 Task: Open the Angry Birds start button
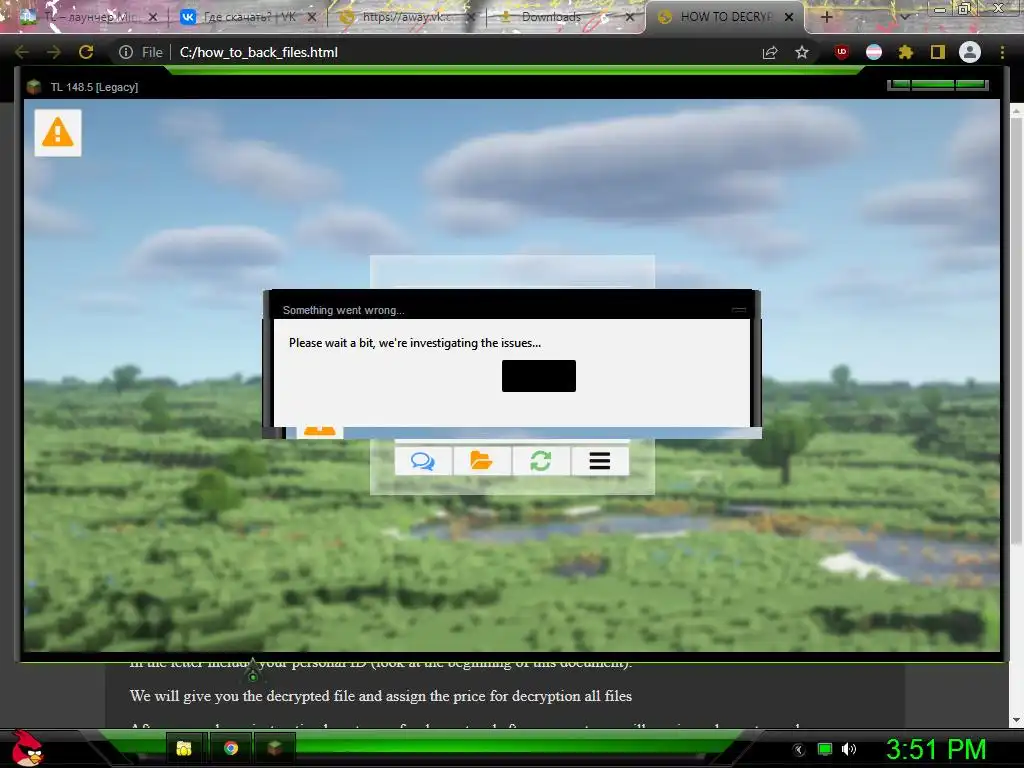[26, 748]
